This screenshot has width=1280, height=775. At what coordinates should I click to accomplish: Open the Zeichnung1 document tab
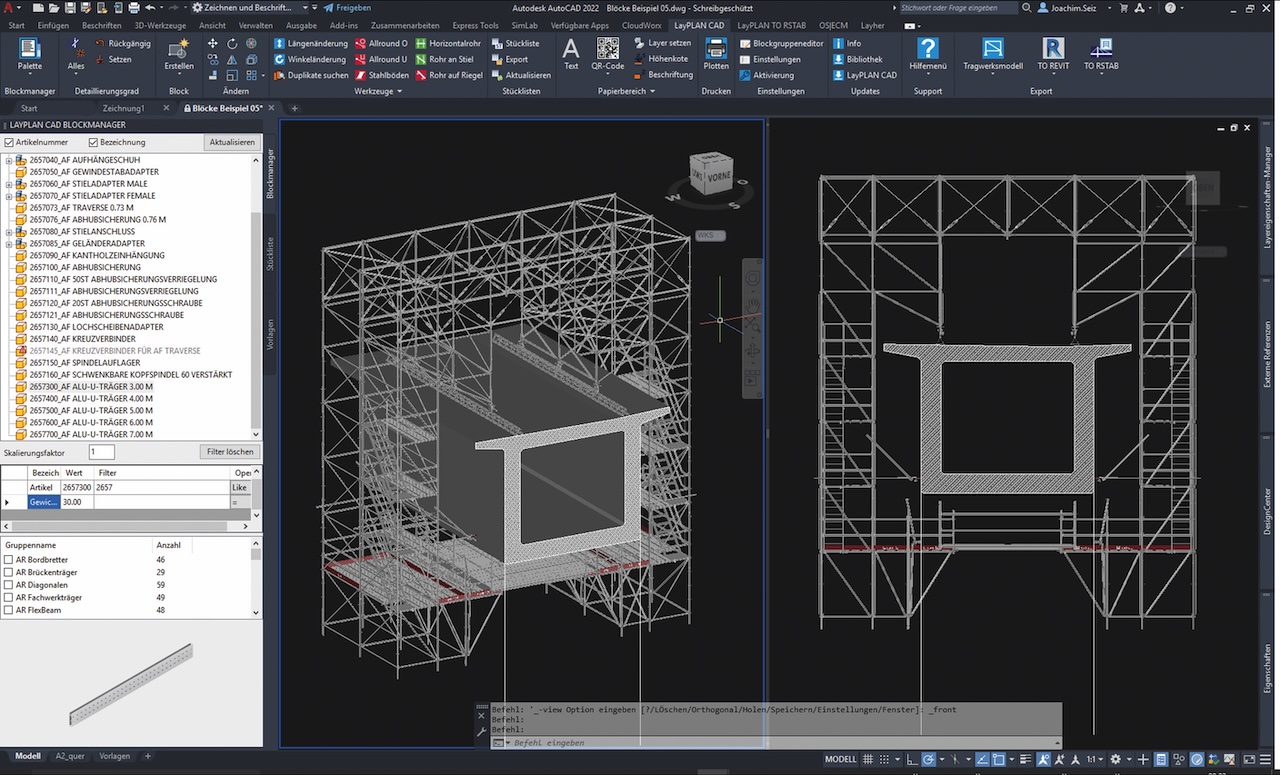(123, 108)
